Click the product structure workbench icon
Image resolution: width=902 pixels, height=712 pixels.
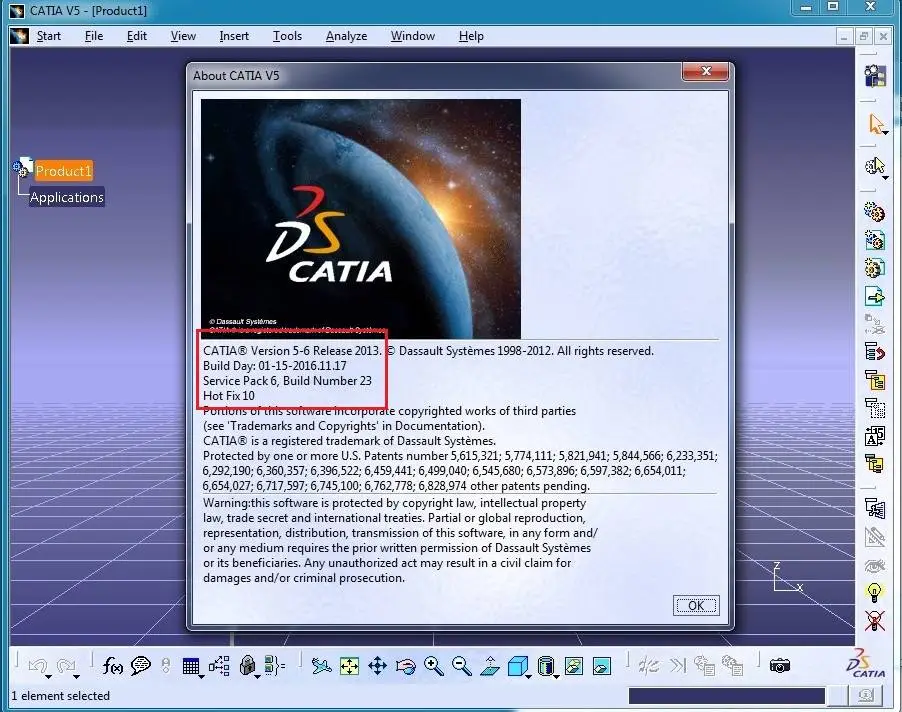click(875, 76)
